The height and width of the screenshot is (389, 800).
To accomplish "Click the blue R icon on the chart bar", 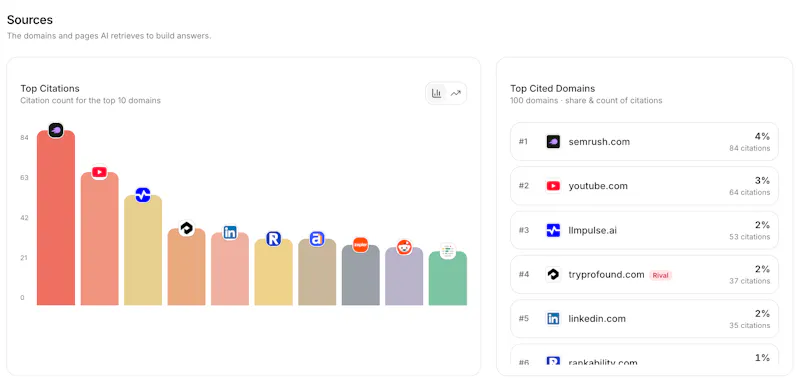I will coord(273,238).
